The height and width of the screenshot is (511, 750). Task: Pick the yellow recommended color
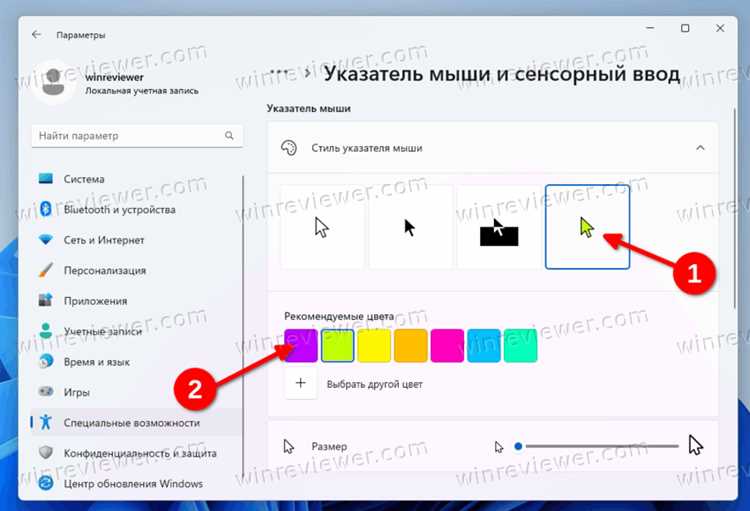tap(374, 345)
